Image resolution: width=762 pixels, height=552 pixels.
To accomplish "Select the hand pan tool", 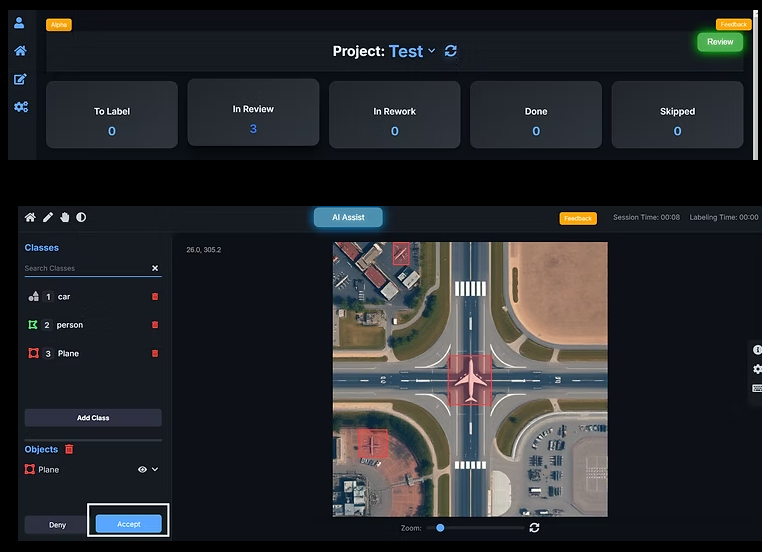I will pos(64,217).
